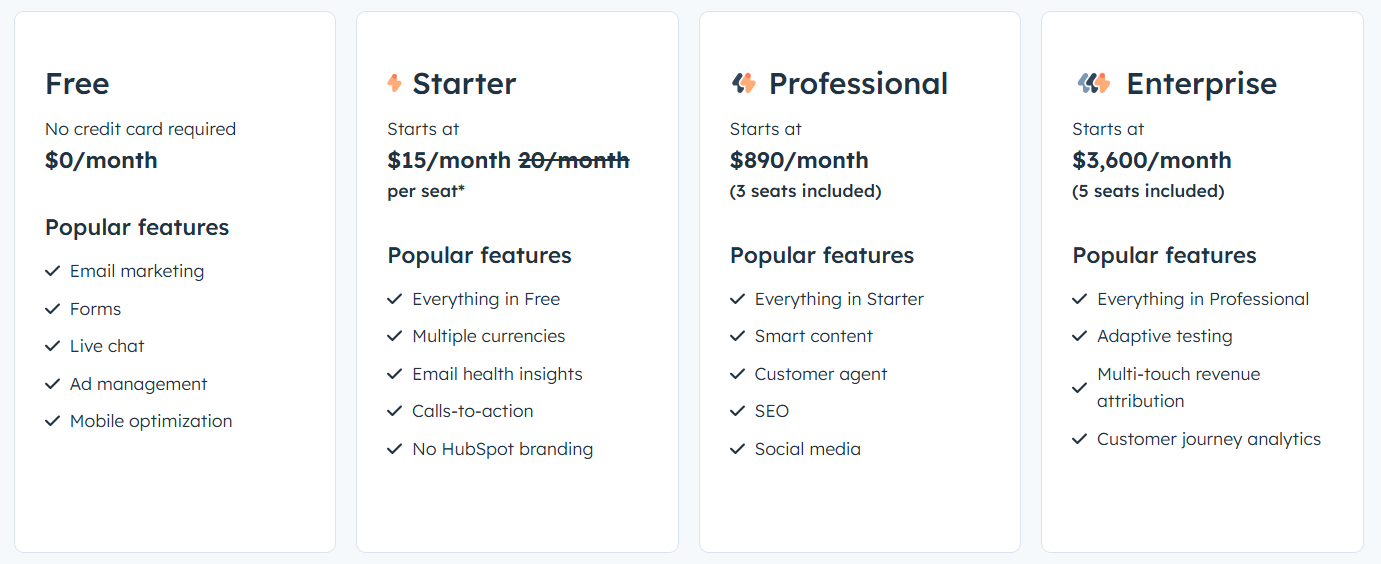This screenshot has width=1381, height=564.
Task: Click the checkmark beside Email marketing
Action: click(x=53, y=271)
